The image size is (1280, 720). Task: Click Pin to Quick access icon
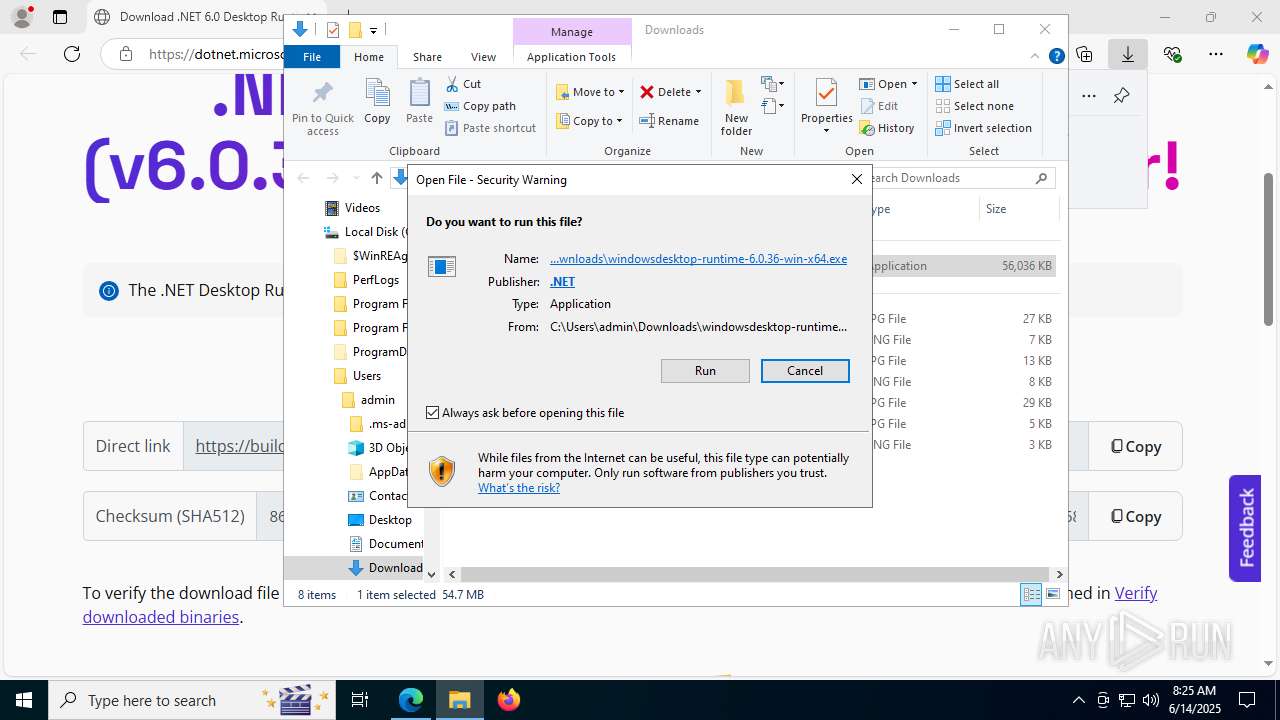[x=322, y=108]
